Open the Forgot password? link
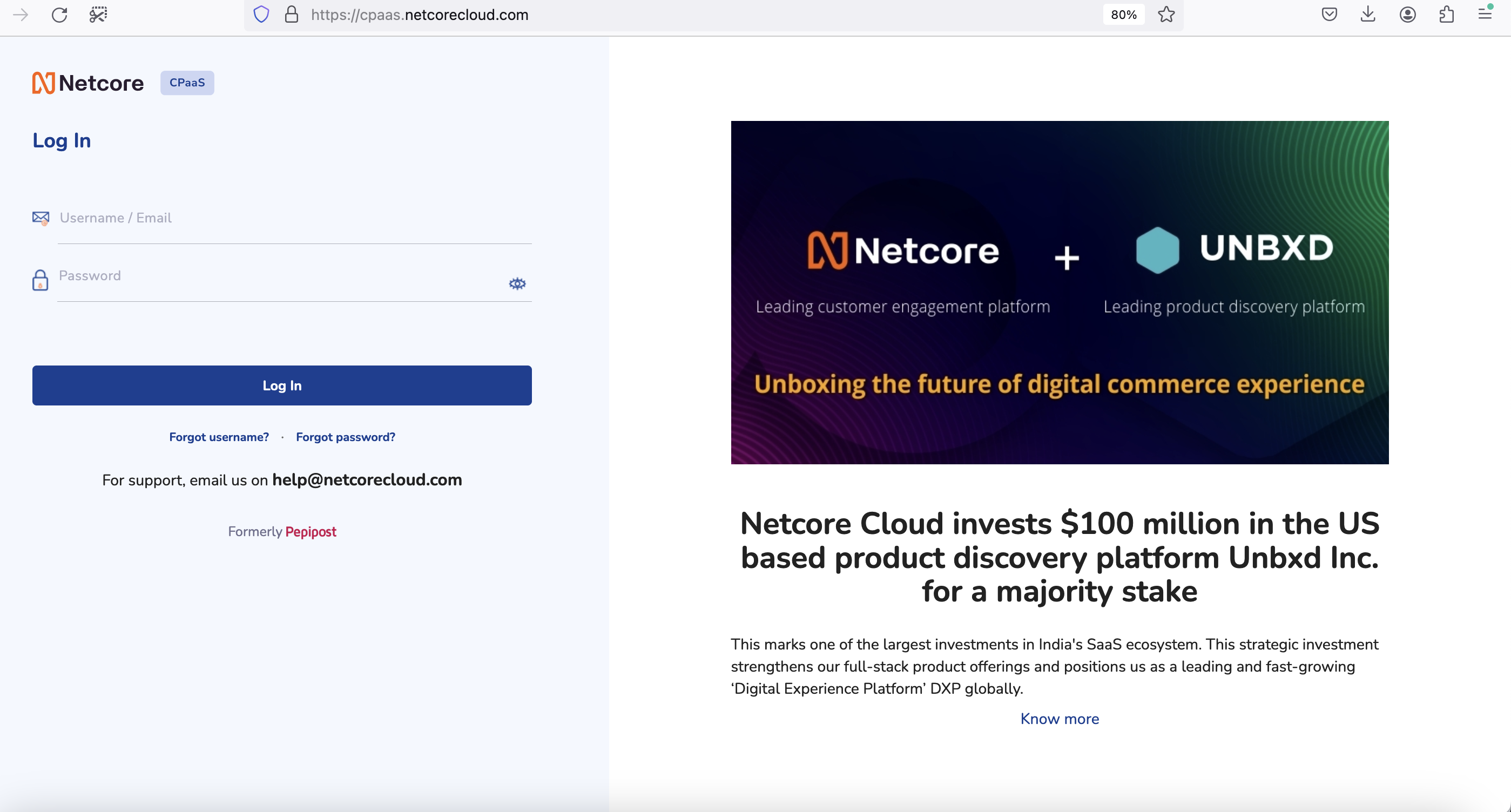 [x=346, y=437]
